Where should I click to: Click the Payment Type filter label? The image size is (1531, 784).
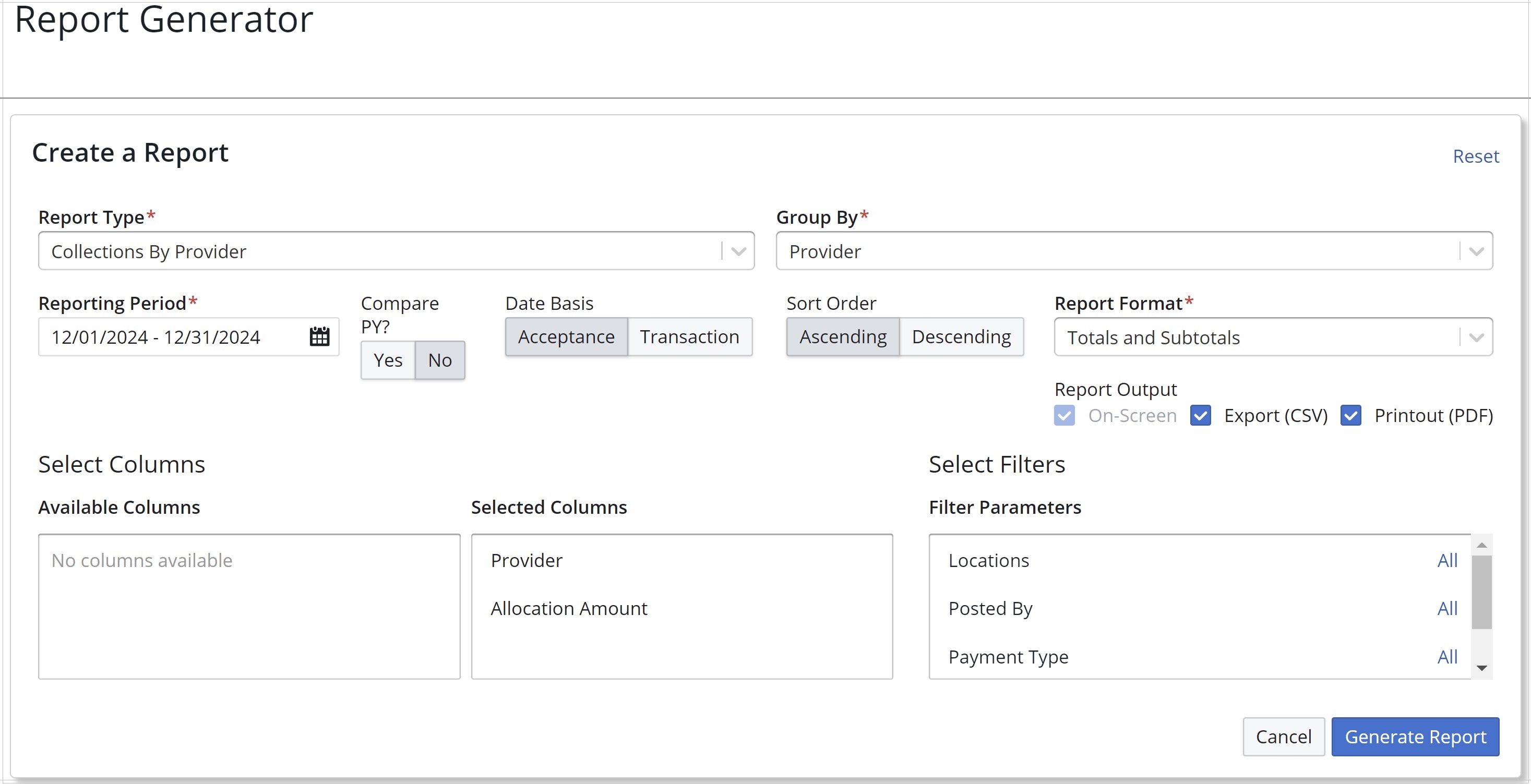coord(1008,657)
